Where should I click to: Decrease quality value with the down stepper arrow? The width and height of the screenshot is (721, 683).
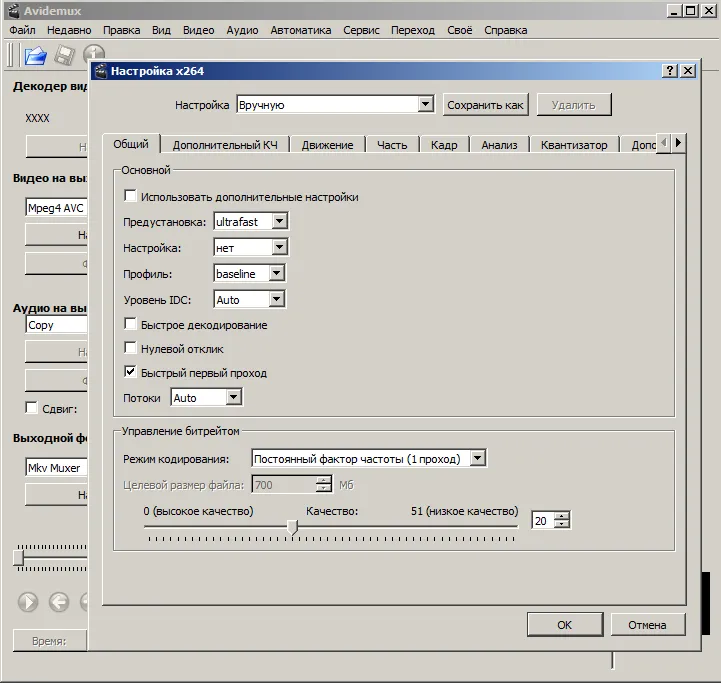coord(562,525)
